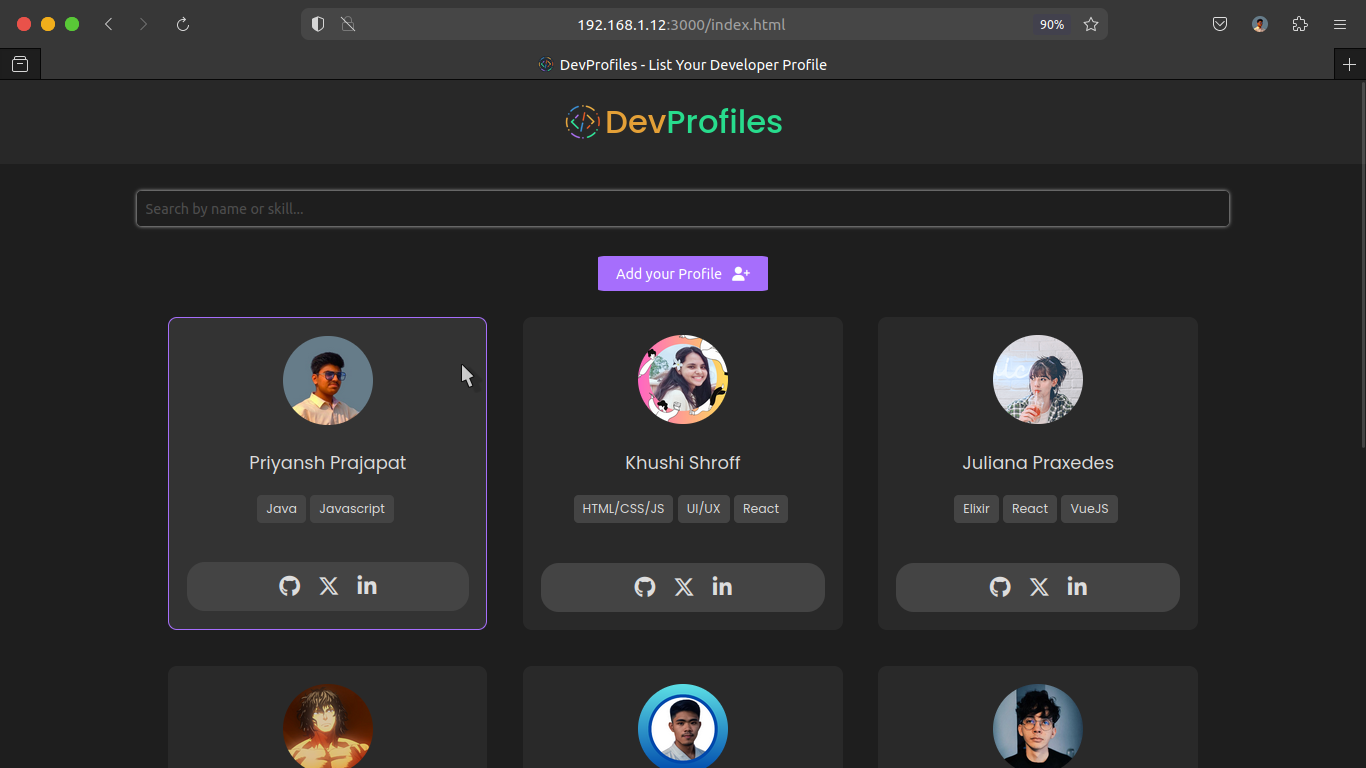Open Juliana Praxedes' X (Twitter) icon
Viewport: 1366px width, 768px height.
[1039, 587]
